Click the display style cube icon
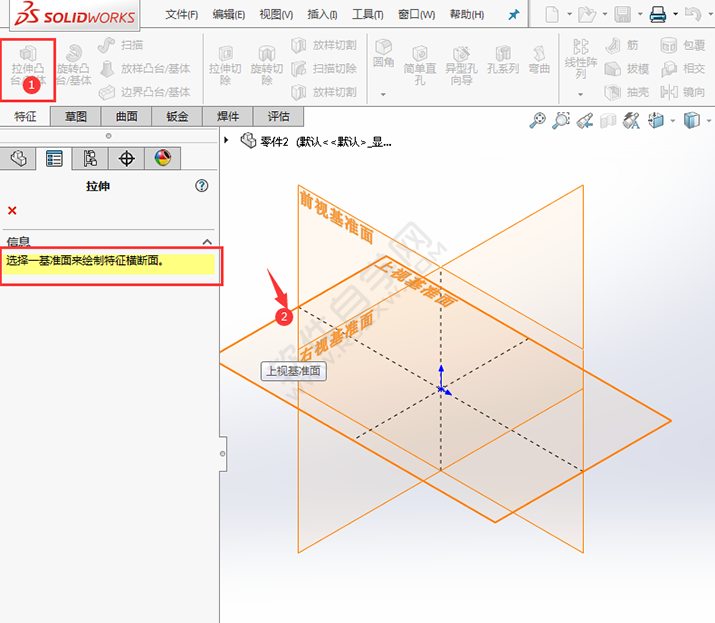Image resolution: width=715 pixels, height=623 pixels. click(692, 120)
